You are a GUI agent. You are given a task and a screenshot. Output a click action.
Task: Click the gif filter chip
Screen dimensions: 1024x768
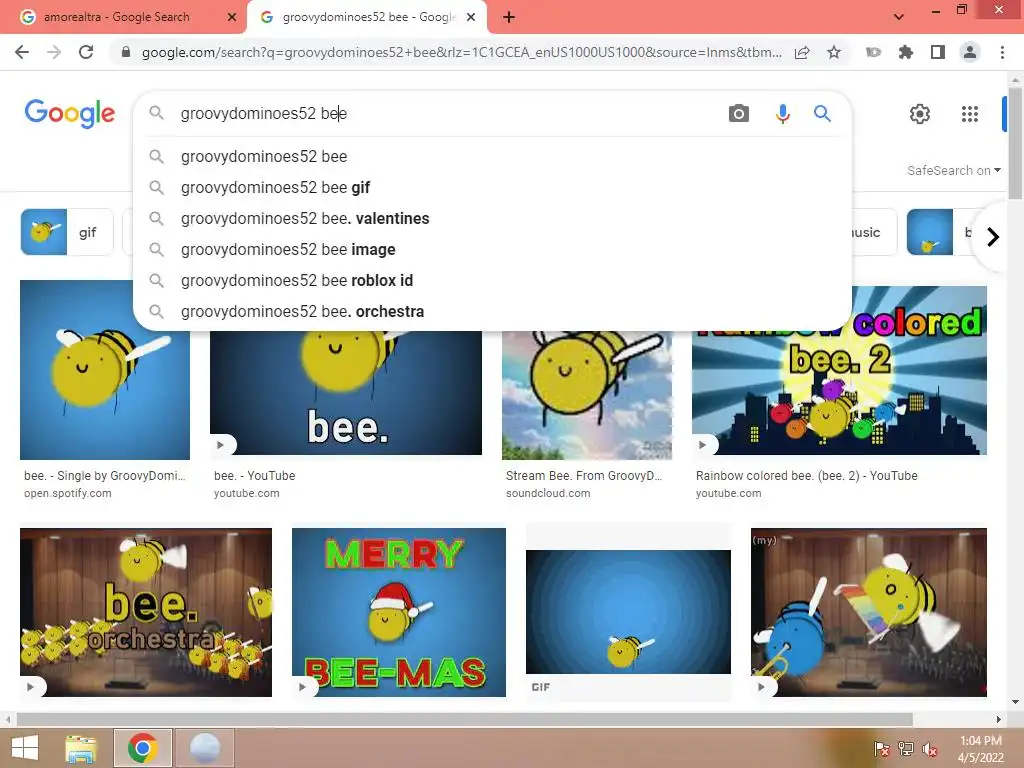coord(67,232)
